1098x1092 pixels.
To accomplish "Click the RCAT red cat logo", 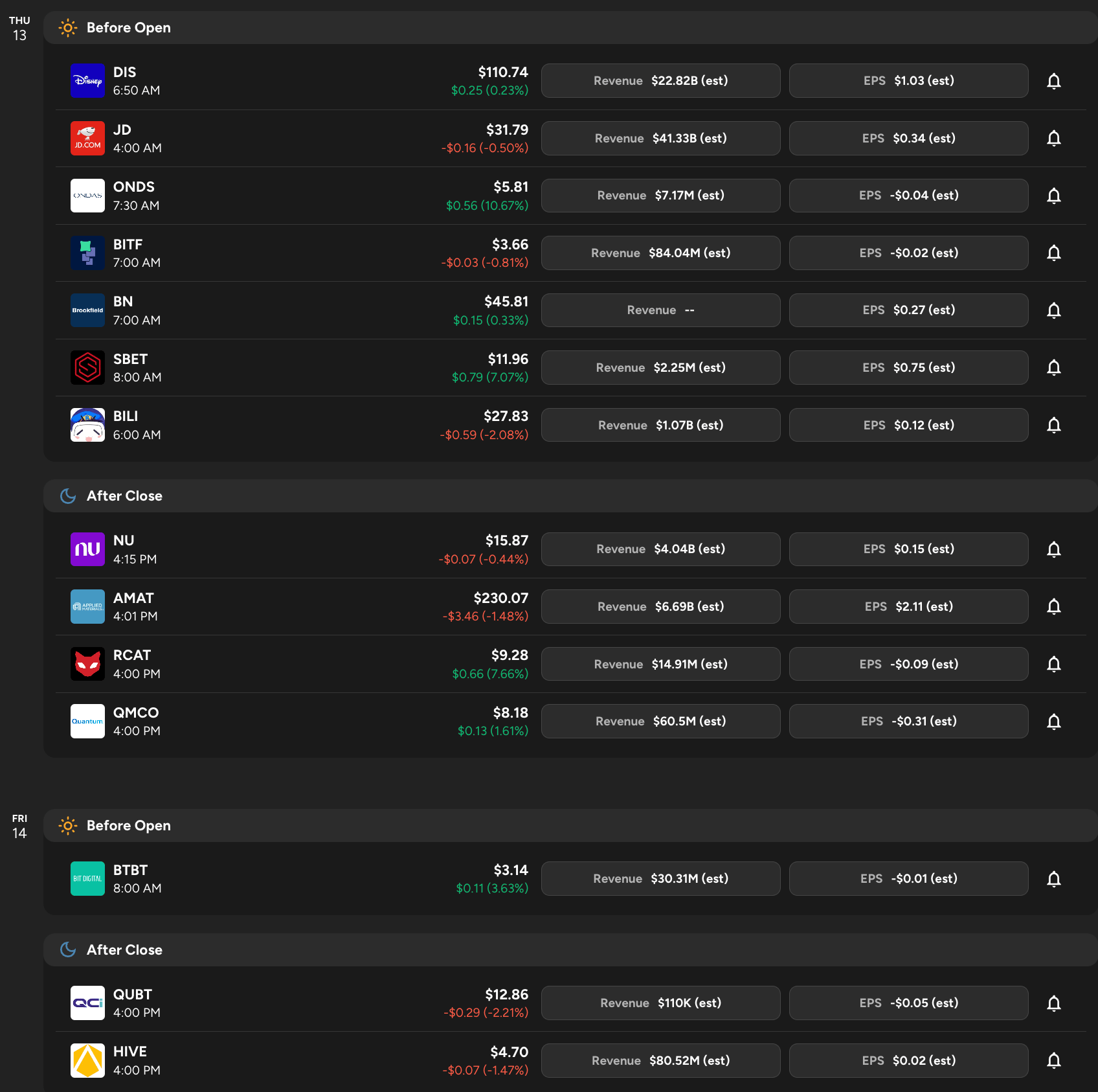I will [x=87, y=664].
